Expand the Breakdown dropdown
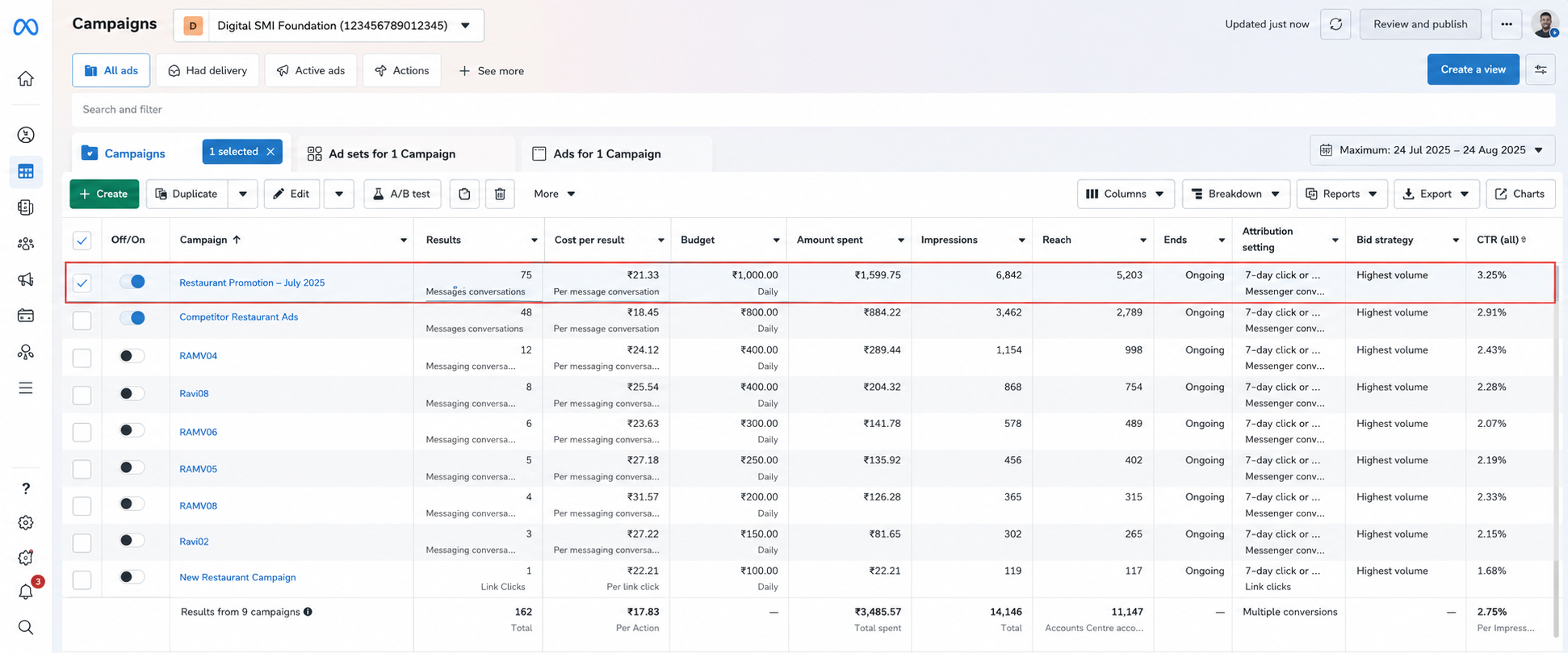The height and width of the screenshot is (653, 1568). click(x=1236, y=194)
